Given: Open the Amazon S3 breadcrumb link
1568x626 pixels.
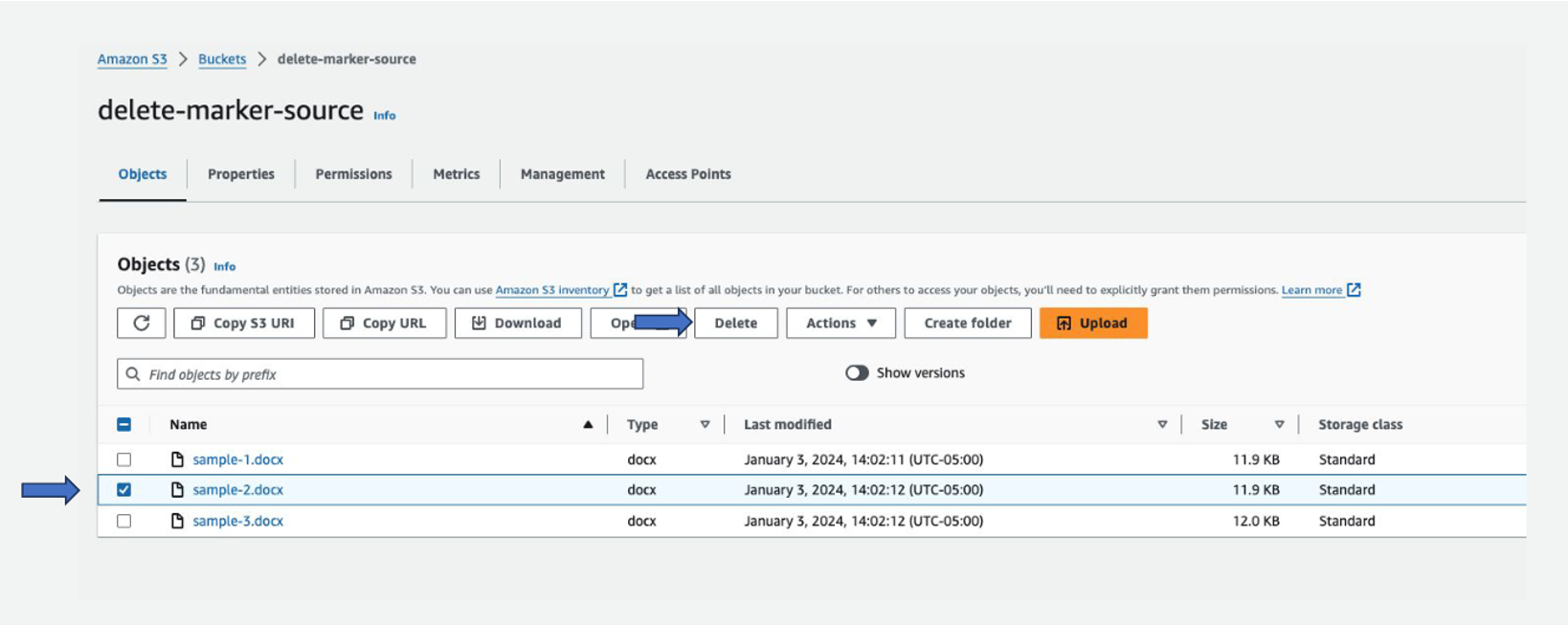Looking at the screenshot, I should (x=132, y=59).
